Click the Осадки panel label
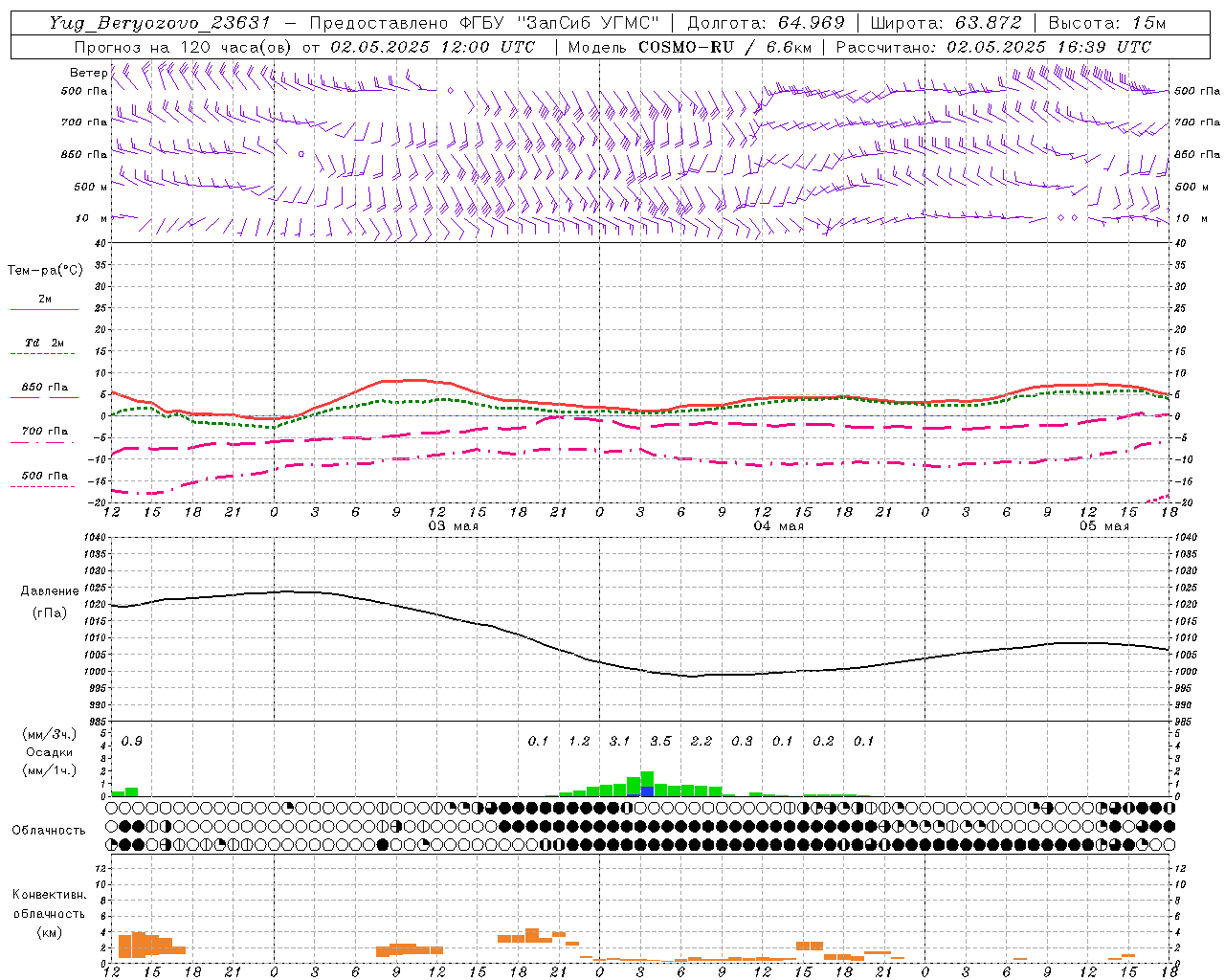Viewport: 1225px width, 980px height. tap(50, 752)
